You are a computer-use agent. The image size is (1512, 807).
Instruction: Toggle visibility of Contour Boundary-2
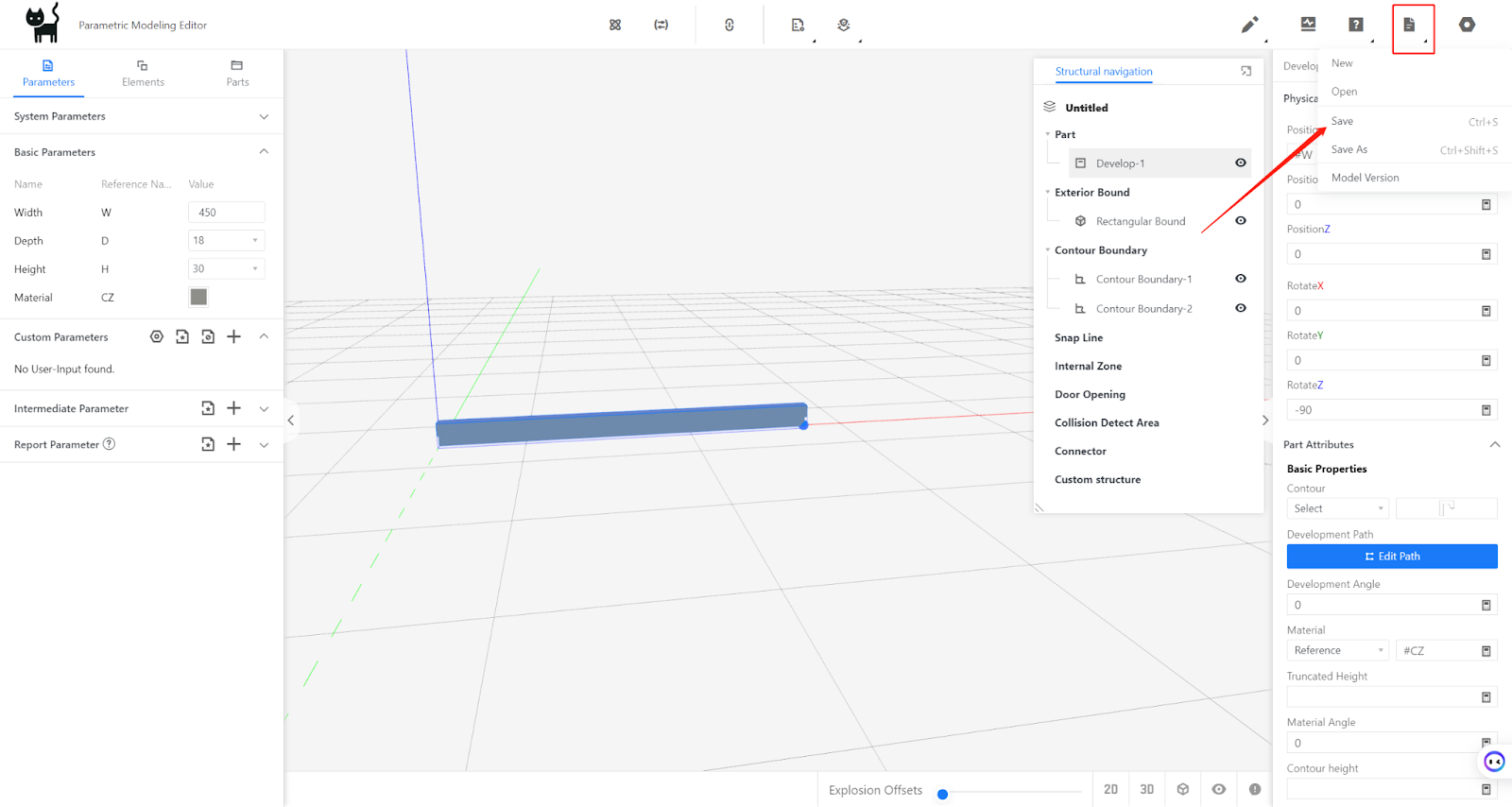pos(1241,308)
